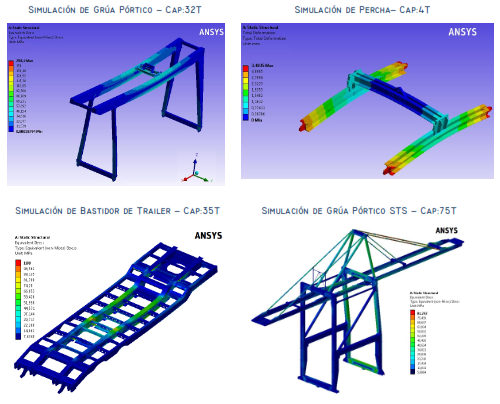Screen dimensions: 500x404
Task: Open the Percha 4T deformation simulation image
Action: pyautogui.click(x=367, y=101)
